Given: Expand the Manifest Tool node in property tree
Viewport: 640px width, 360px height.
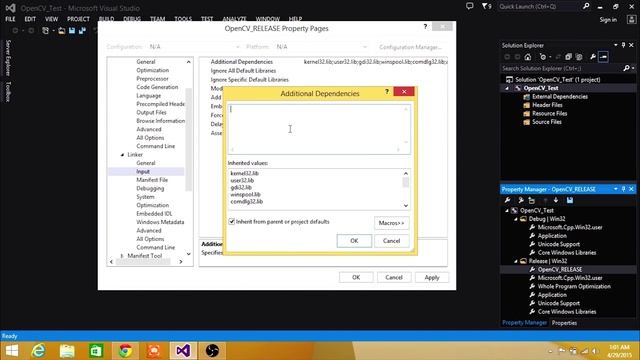Looking at the screenshot, I should click(x=122, y=256).
